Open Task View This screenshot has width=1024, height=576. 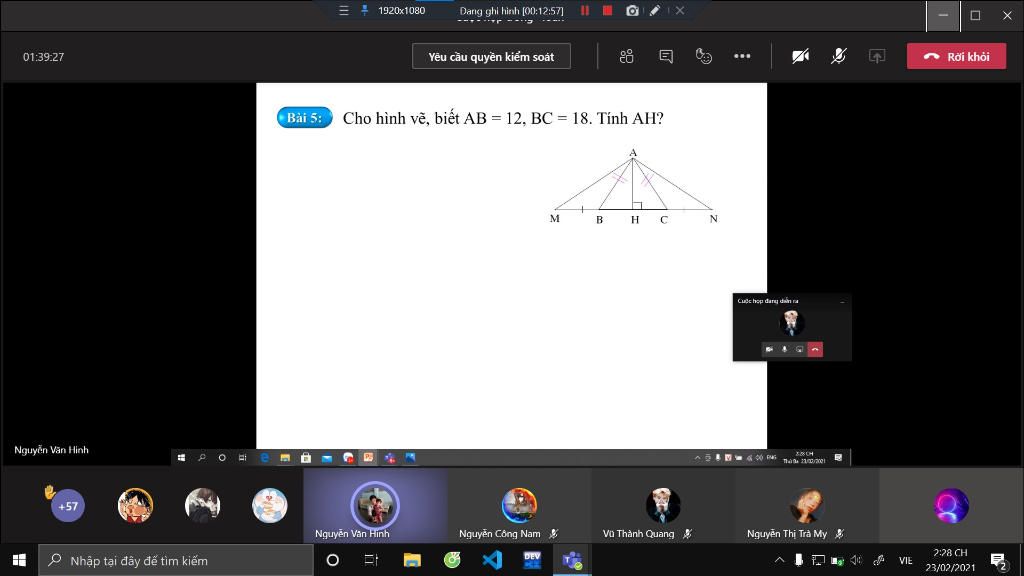(371, 560)
